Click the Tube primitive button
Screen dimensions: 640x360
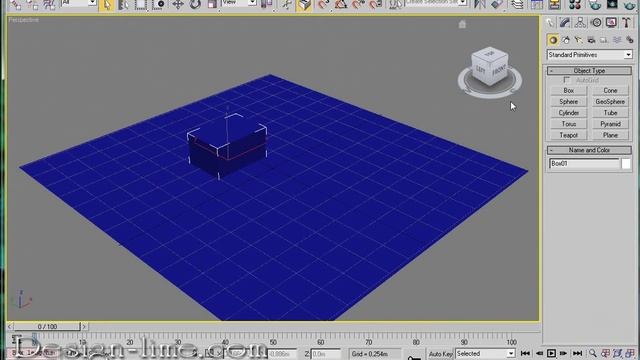click(x=610, y=113)
